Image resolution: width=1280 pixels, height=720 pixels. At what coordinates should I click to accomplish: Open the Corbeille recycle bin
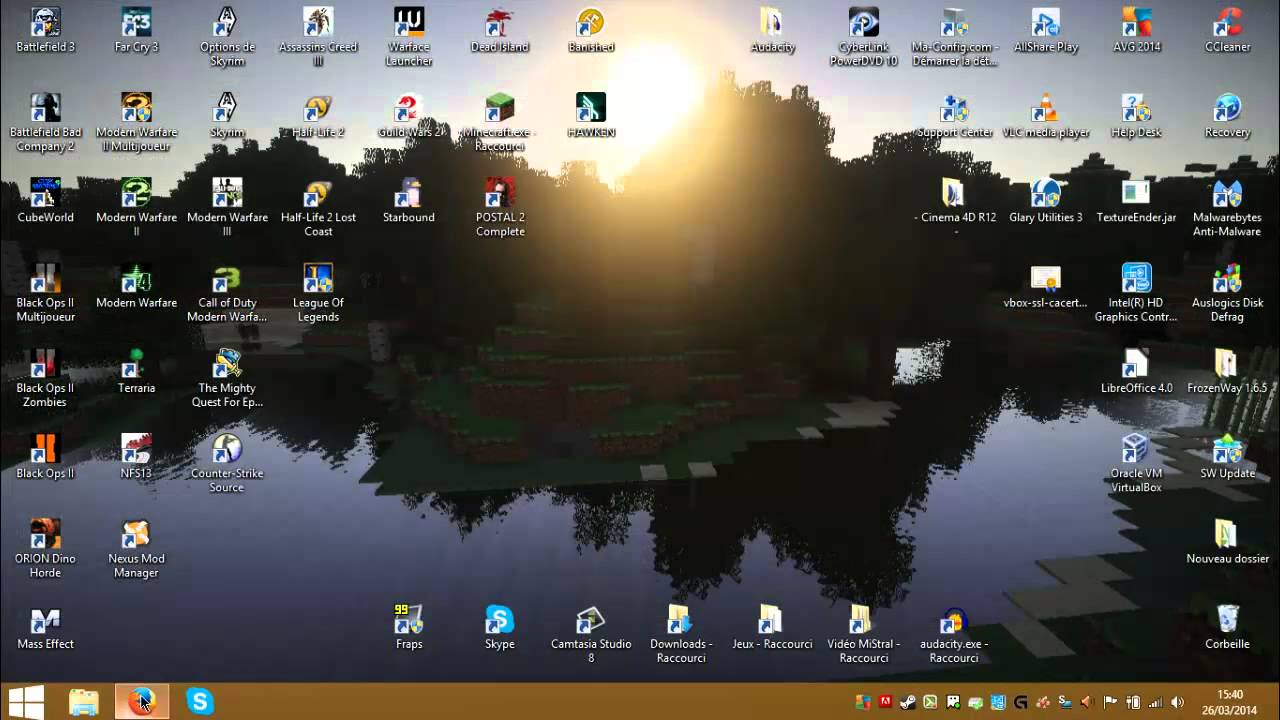coord(1227,619)
